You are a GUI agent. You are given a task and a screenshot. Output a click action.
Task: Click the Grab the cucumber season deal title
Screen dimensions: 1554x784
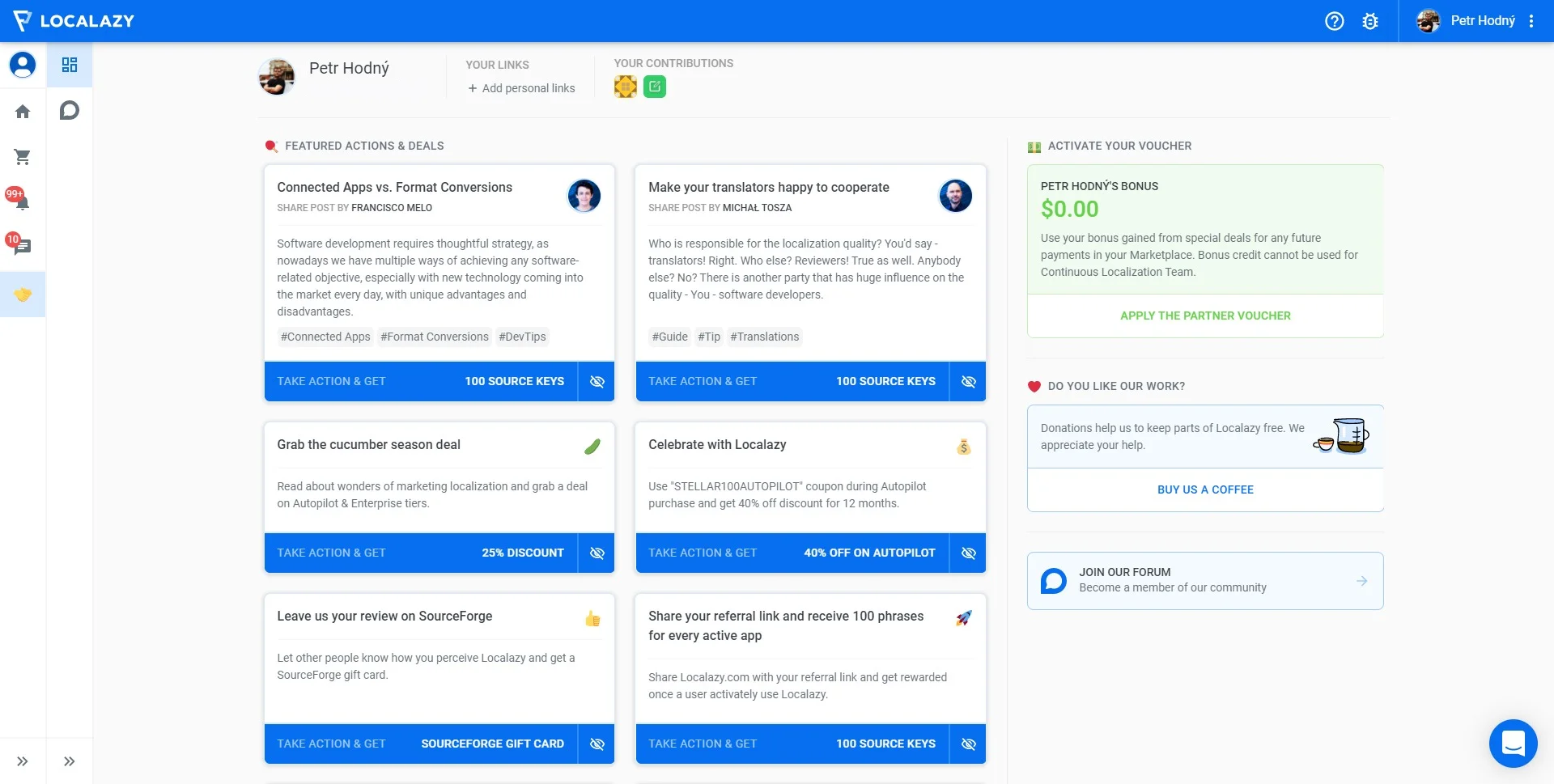coord(368,445)
